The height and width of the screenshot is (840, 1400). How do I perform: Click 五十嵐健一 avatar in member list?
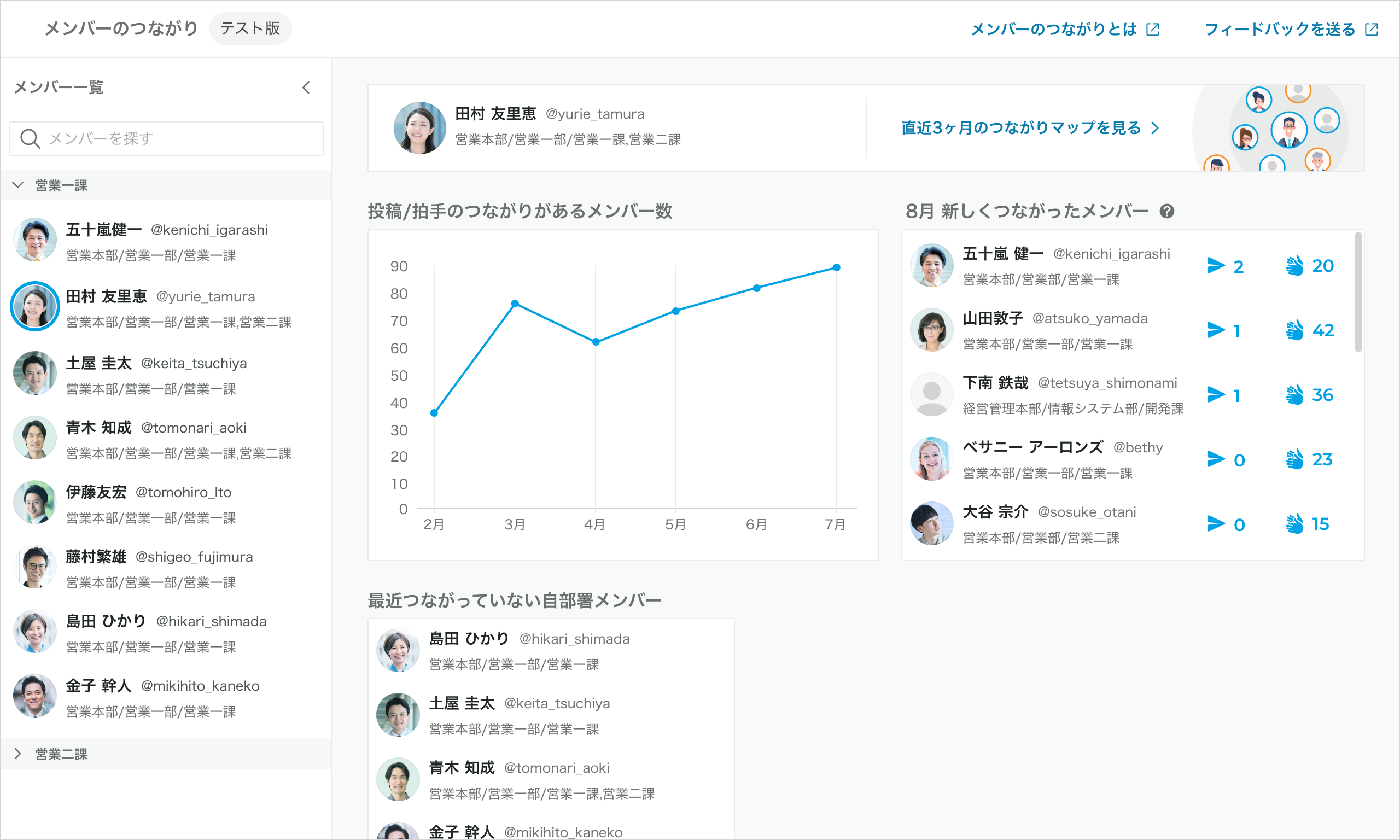[x=35, y=240]
